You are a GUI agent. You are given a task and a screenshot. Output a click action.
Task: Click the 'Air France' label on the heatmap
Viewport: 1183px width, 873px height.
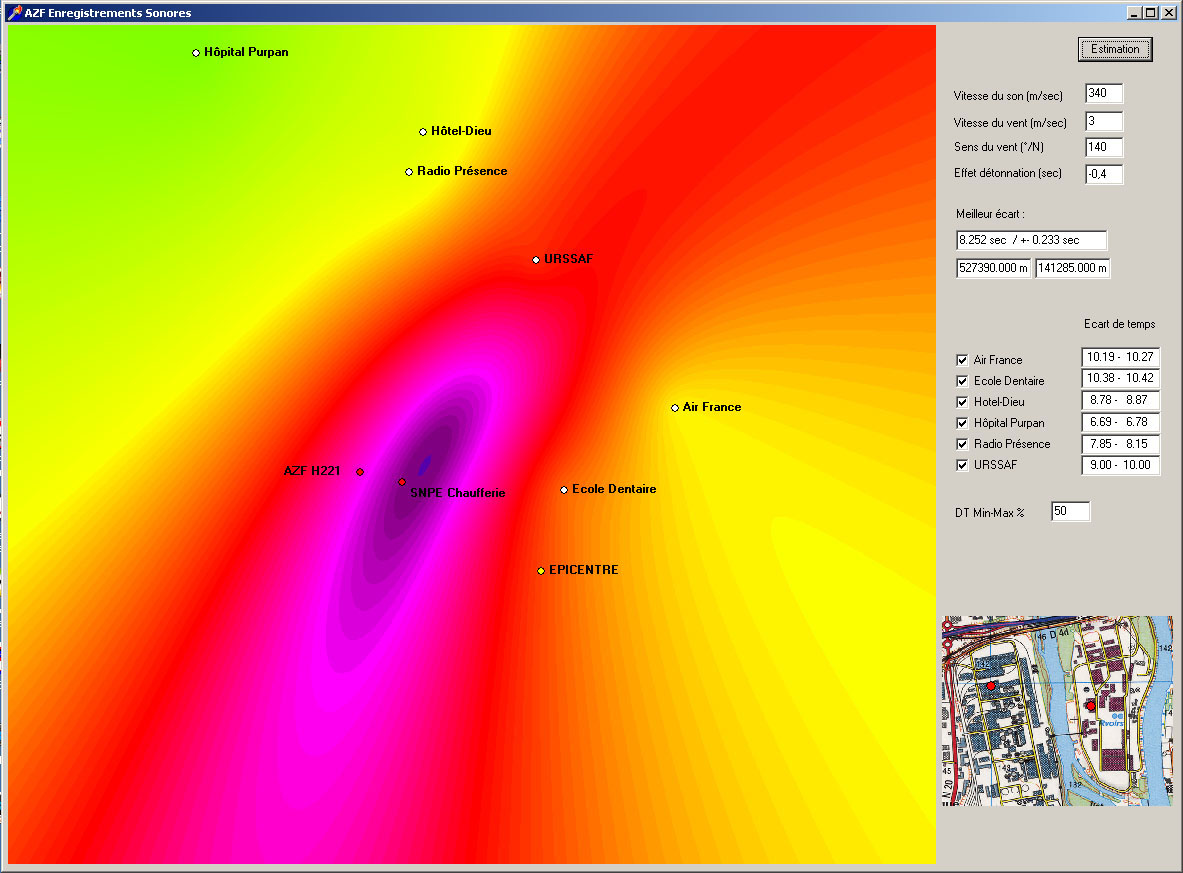pos(711,407)
